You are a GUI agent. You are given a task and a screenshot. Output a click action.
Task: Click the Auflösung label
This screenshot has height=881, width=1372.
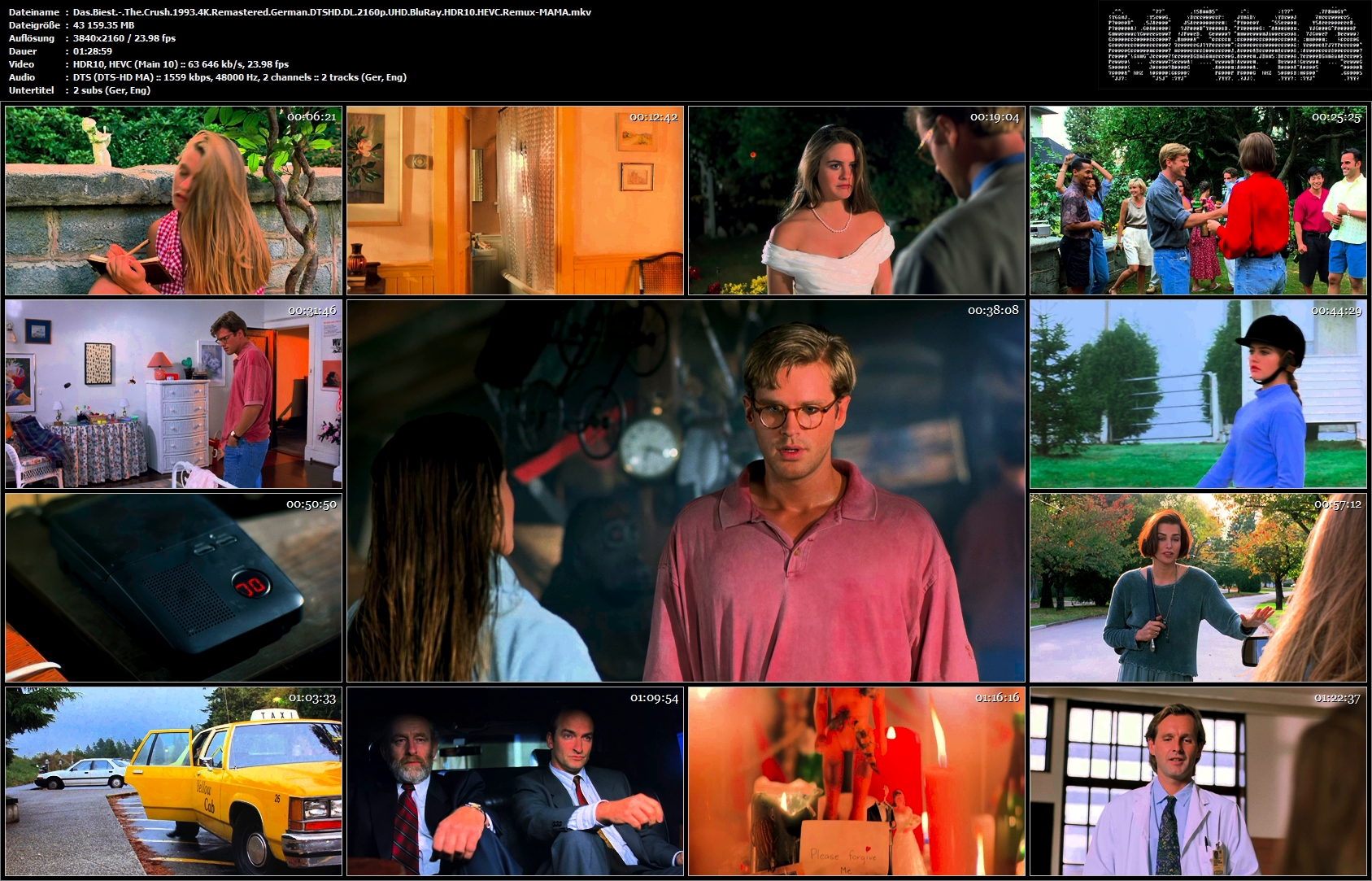32,38
